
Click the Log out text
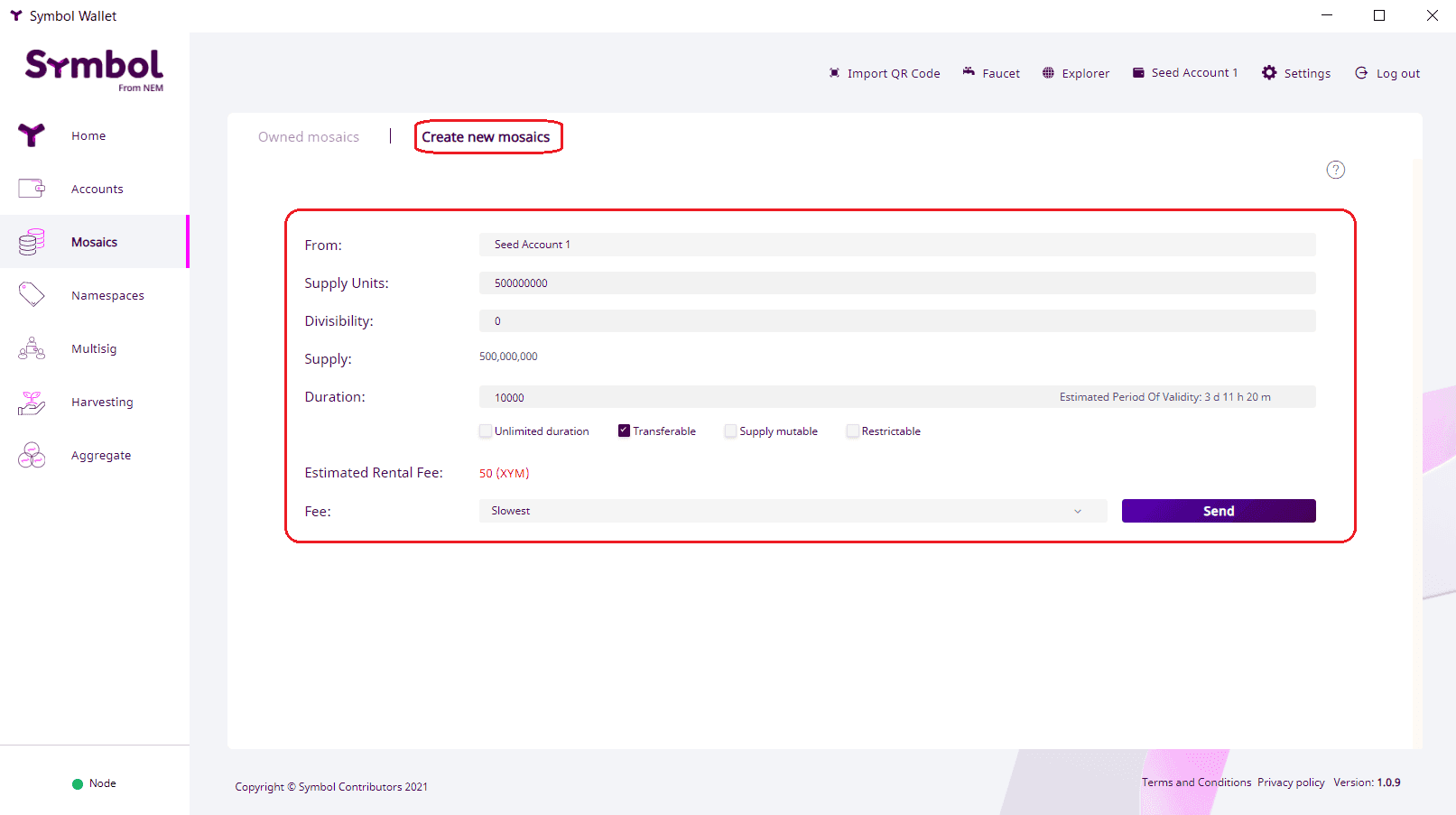point(1398,74)
